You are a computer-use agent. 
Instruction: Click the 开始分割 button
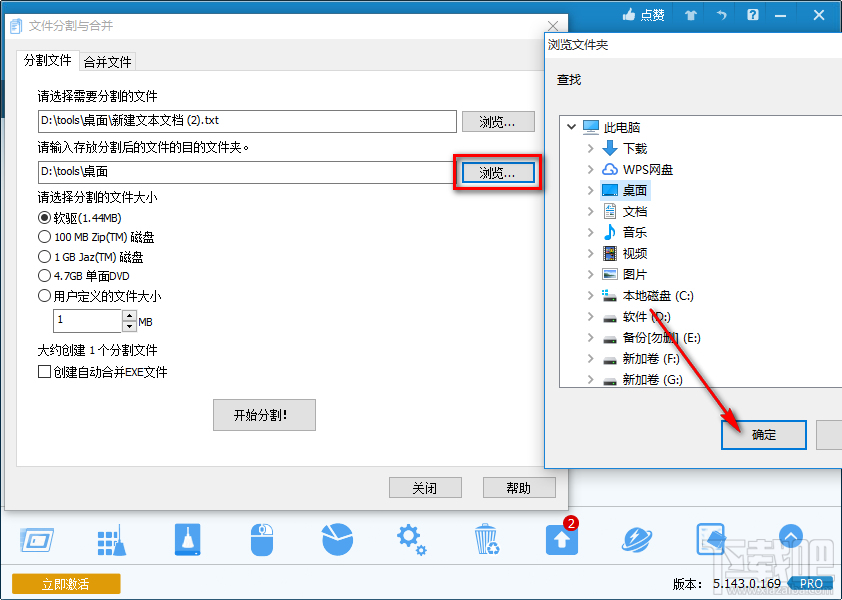[264, 415]
